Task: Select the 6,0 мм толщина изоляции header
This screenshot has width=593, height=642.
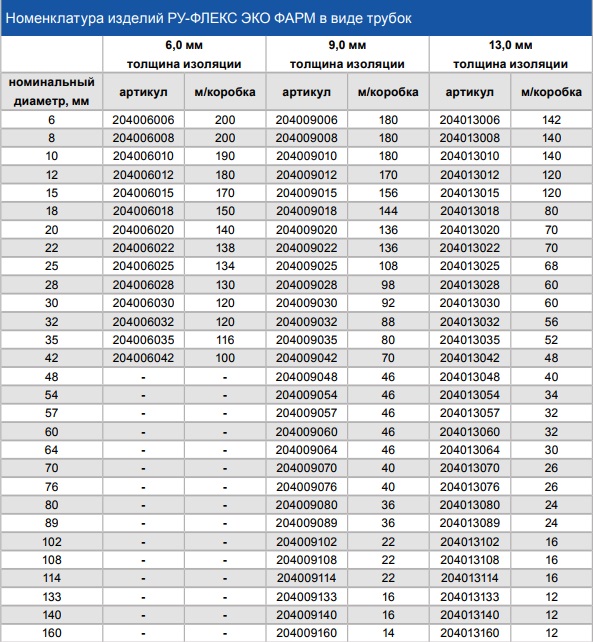Action: tap(184, 54)
